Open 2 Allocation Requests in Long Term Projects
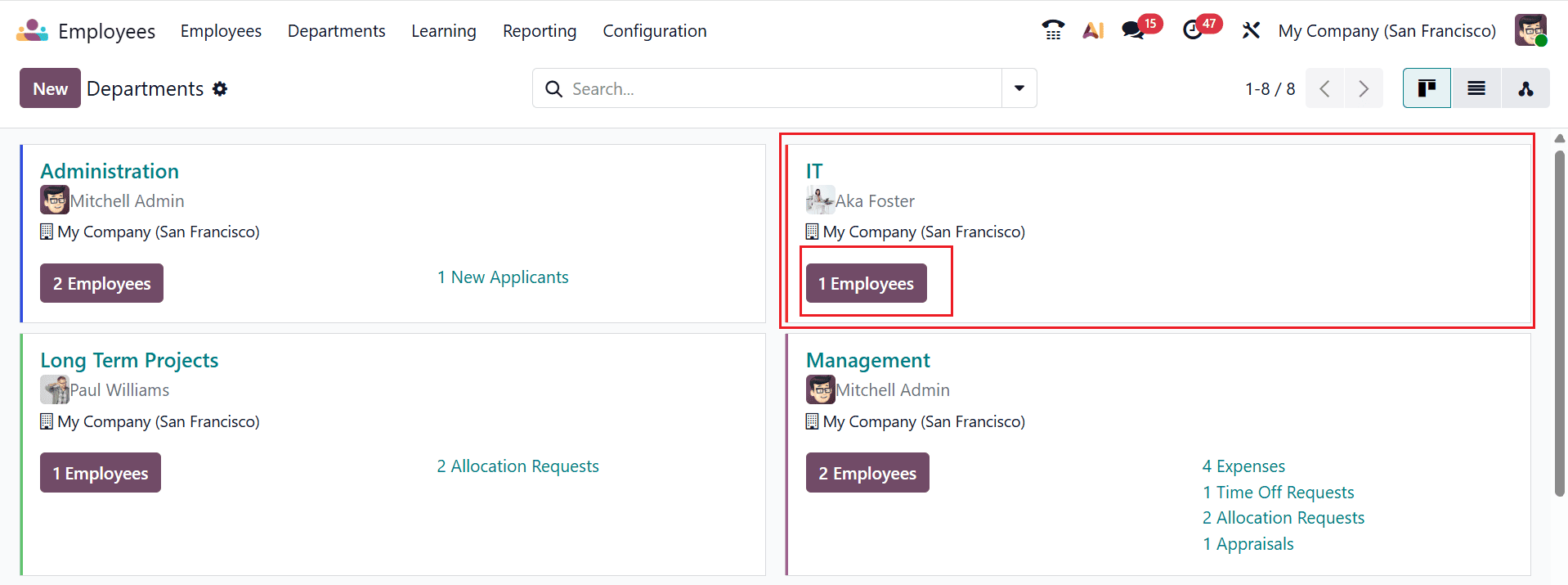Screen dimensions: 1568x585 [x=517, y=466]
